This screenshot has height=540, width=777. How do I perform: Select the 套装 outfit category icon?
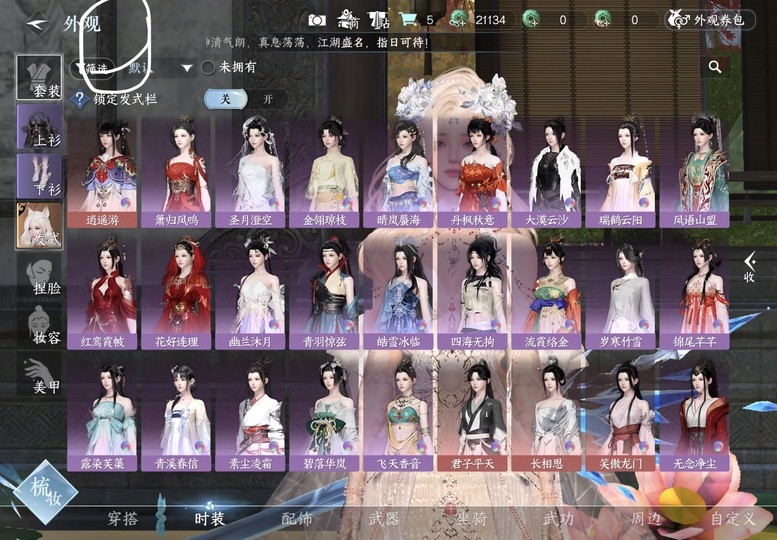coord(41,76)
